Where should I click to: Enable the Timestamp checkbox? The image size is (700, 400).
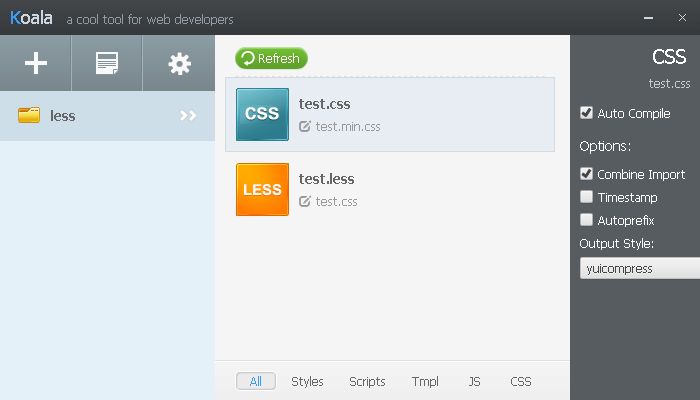click(587, 196)
